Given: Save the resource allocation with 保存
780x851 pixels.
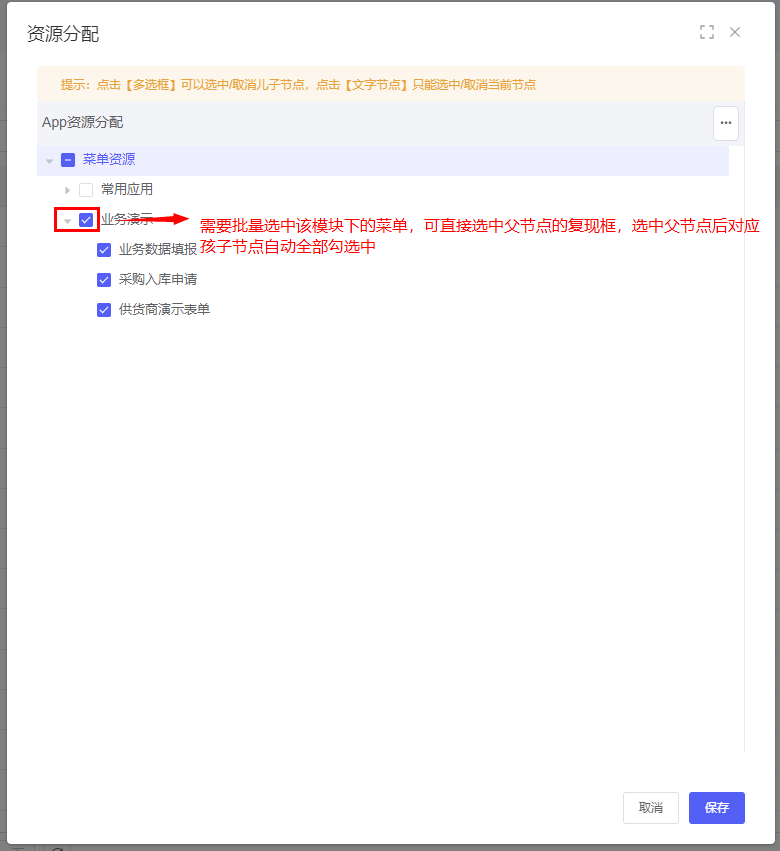Looking at the screenshot, I should (716, 808).
